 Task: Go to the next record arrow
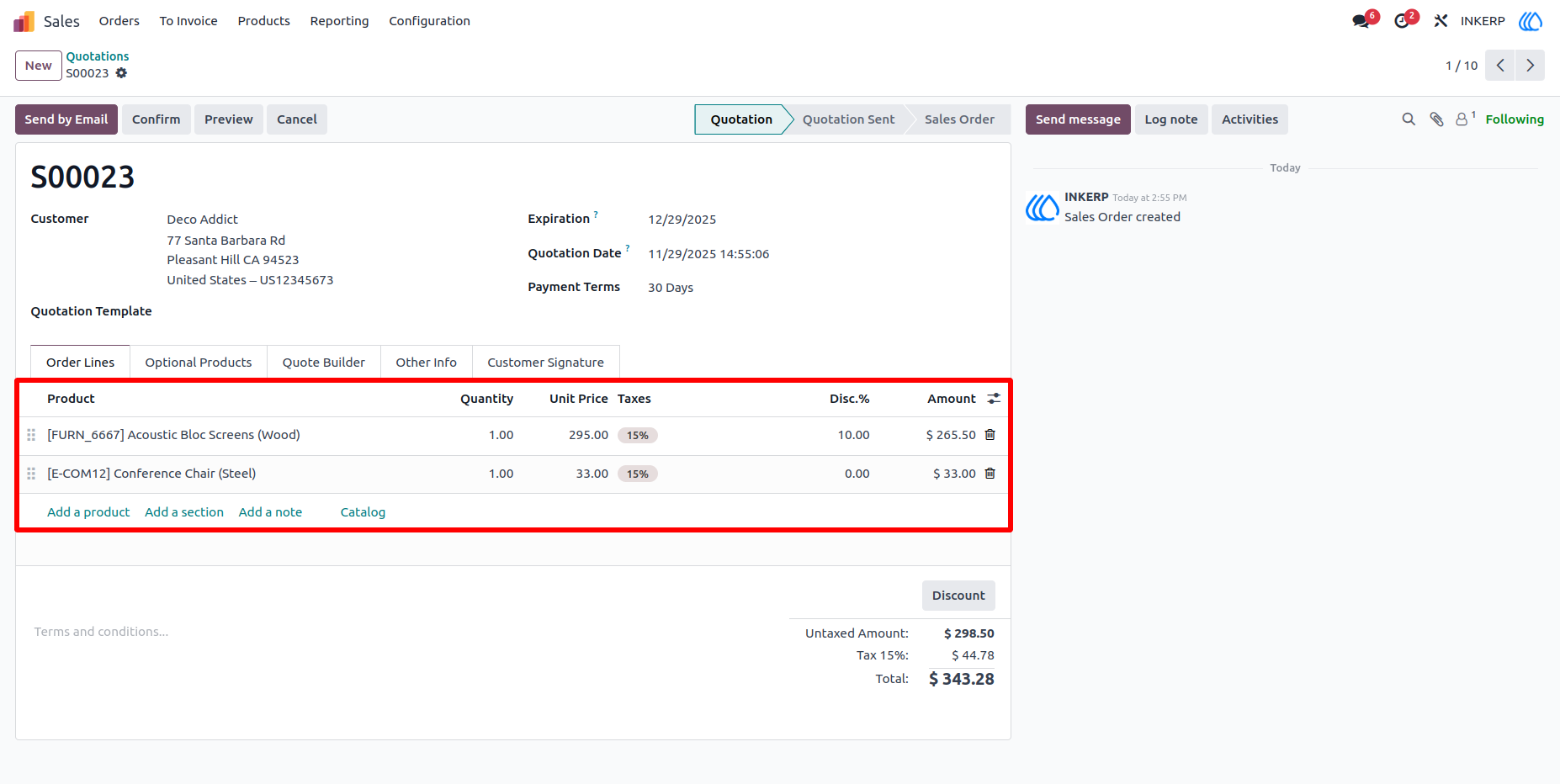click(1530, 66)
